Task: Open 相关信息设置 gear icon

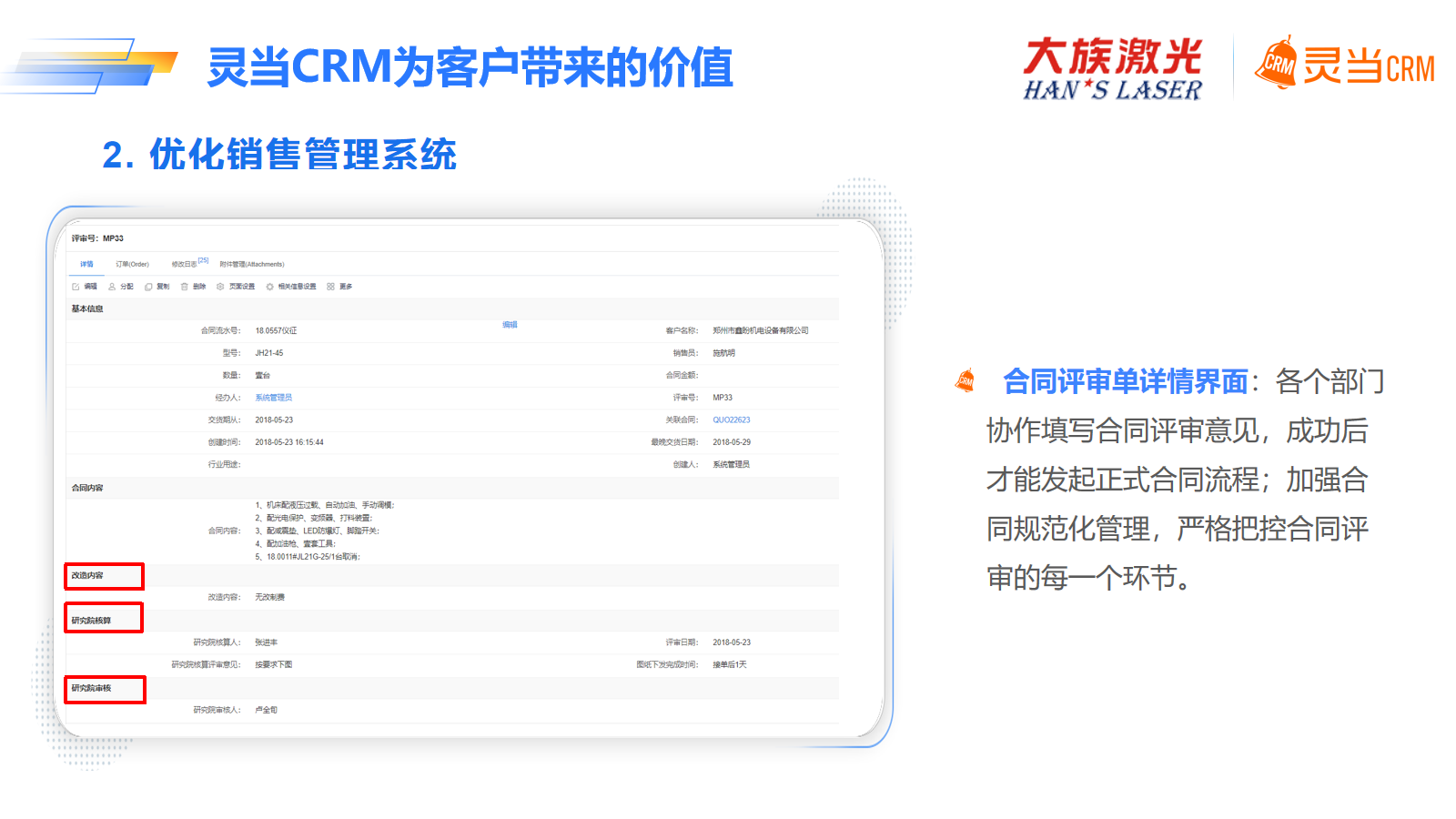Action: pyautogui.click(x=269, y=287)
